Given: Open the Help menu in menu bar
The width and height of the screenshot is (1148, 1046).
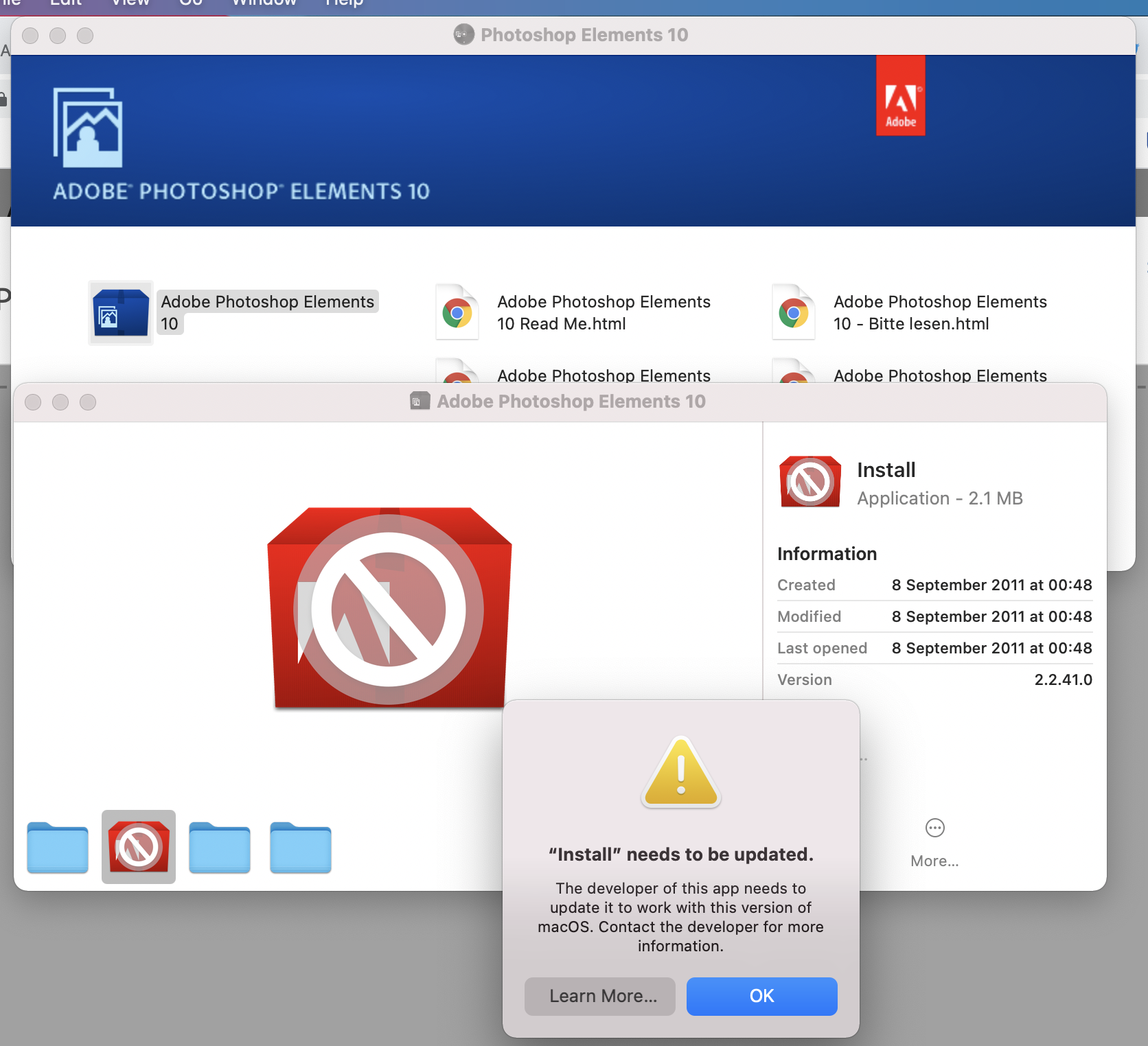Looking at the screenshot, I should coord(344,3).
